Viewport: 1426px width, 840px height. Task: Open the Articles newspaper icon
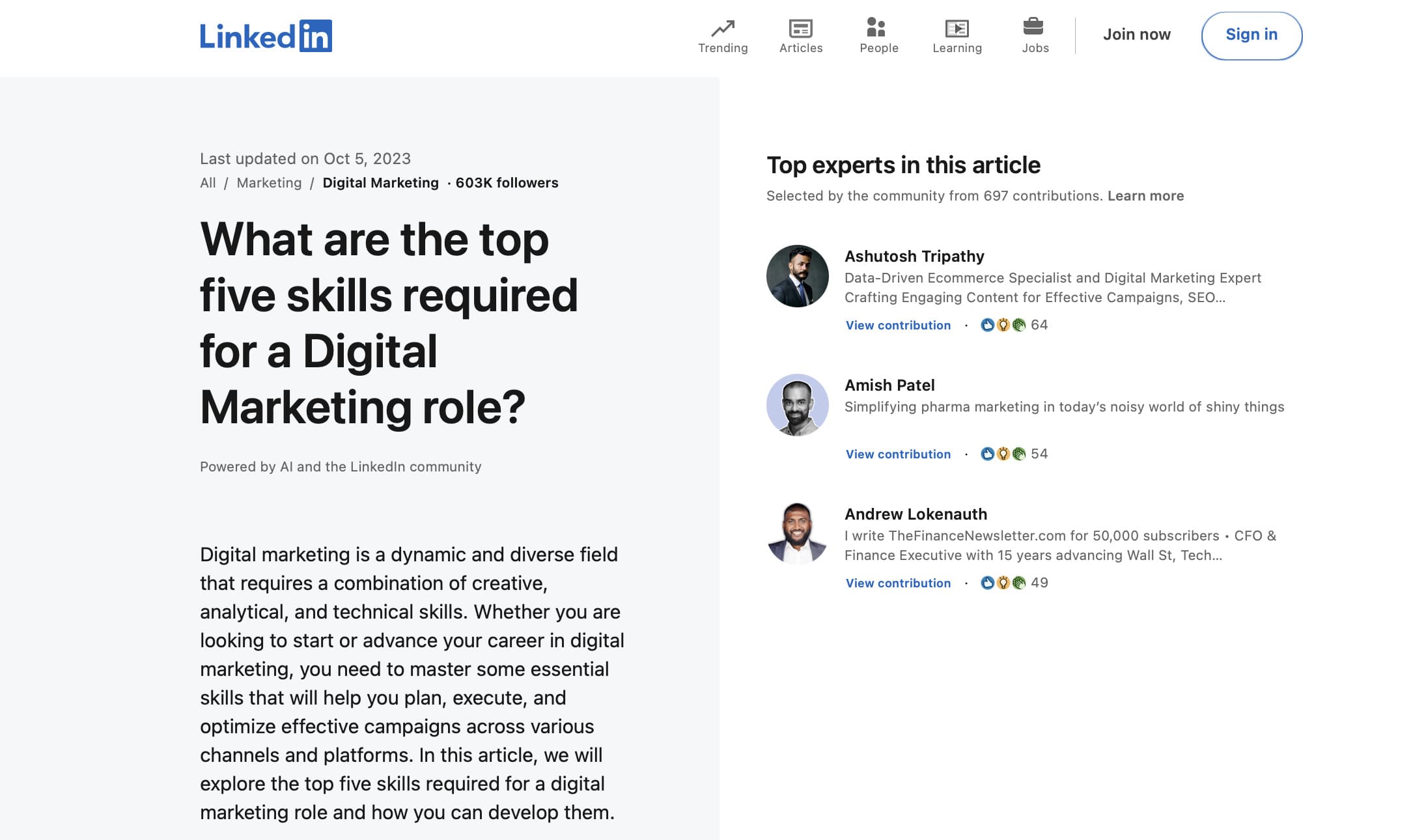tap(801, 28)
